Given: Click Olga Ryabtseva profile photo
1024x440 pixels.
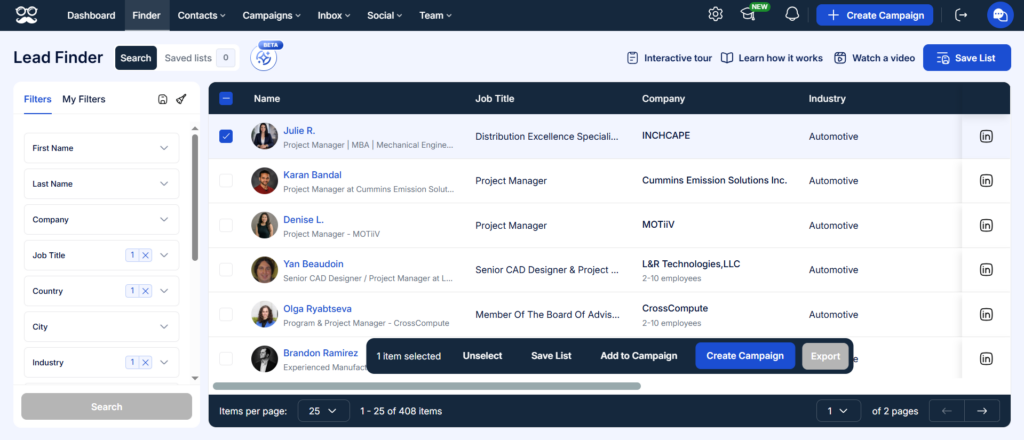Looking at the screenshot, I should pos(264,314).
